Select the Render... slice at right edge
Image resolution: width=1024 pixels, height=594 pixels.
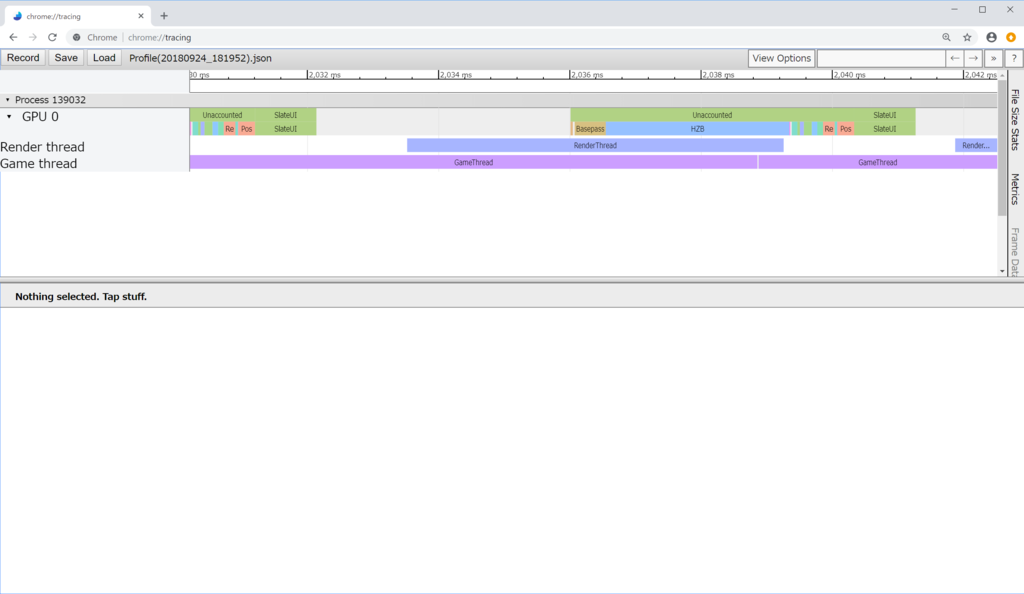pyautogui.click(x=976, y=145)
